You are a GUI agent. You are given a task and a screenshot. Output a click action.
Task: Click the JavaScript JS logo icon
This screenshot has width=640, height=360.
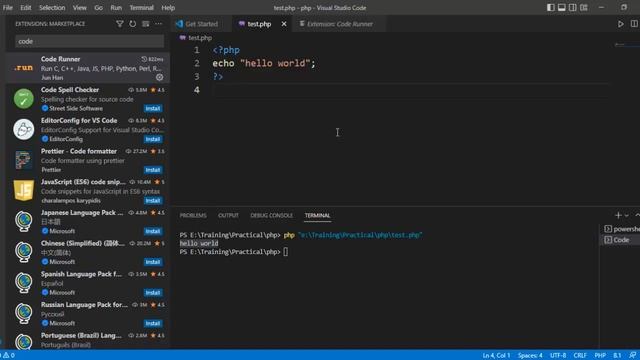[24, 190]
